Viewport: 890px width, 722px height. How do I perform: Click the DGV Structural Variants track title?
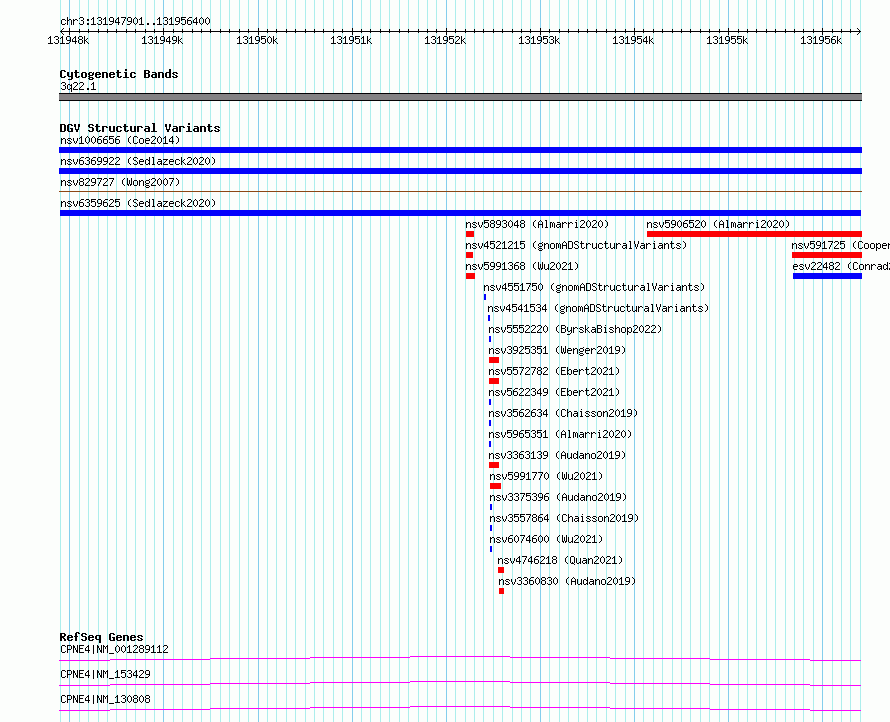(x=140, y=128)
